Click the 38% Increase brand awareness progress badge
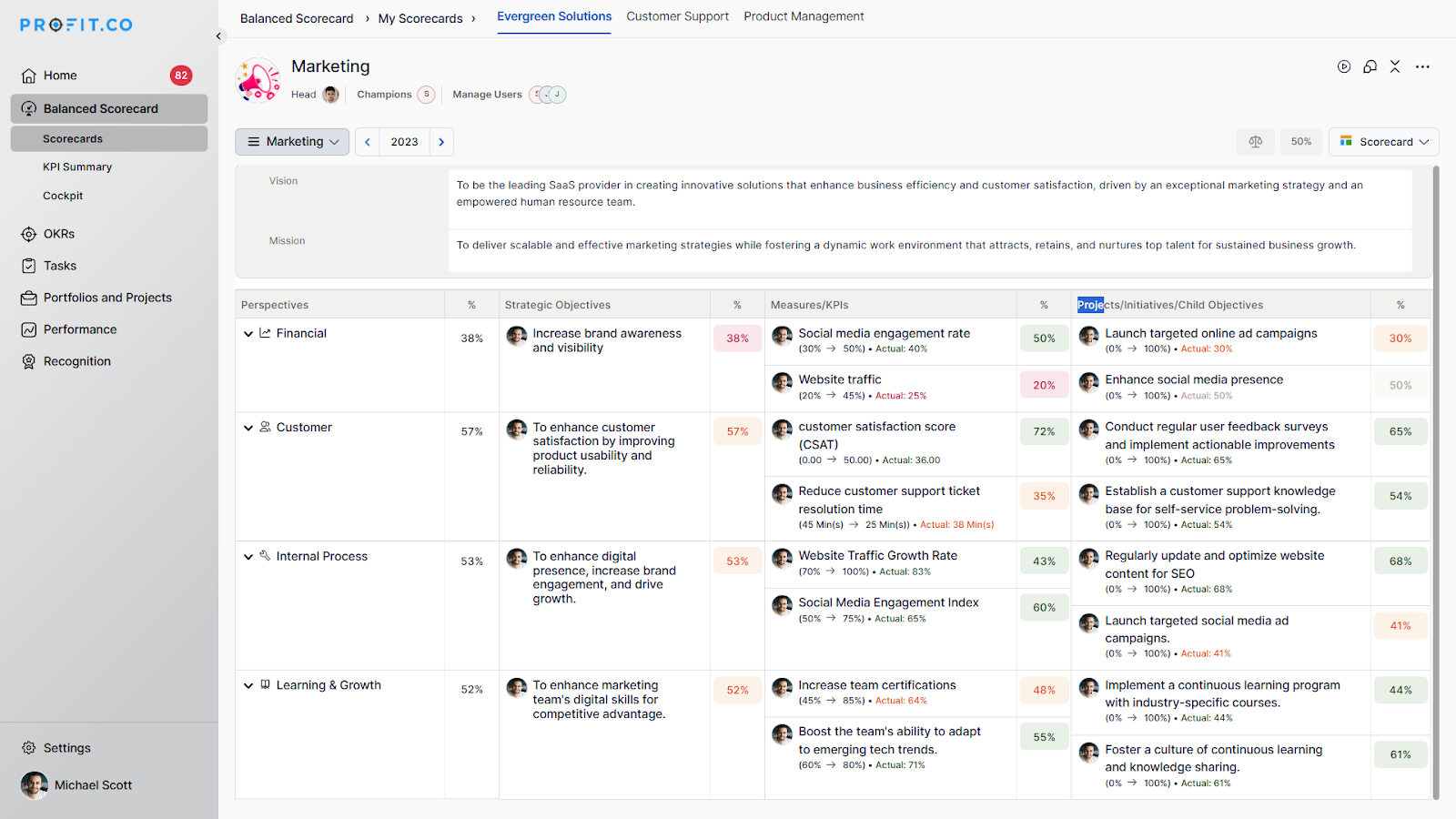The image size is (1456, 819). point(737,339)
